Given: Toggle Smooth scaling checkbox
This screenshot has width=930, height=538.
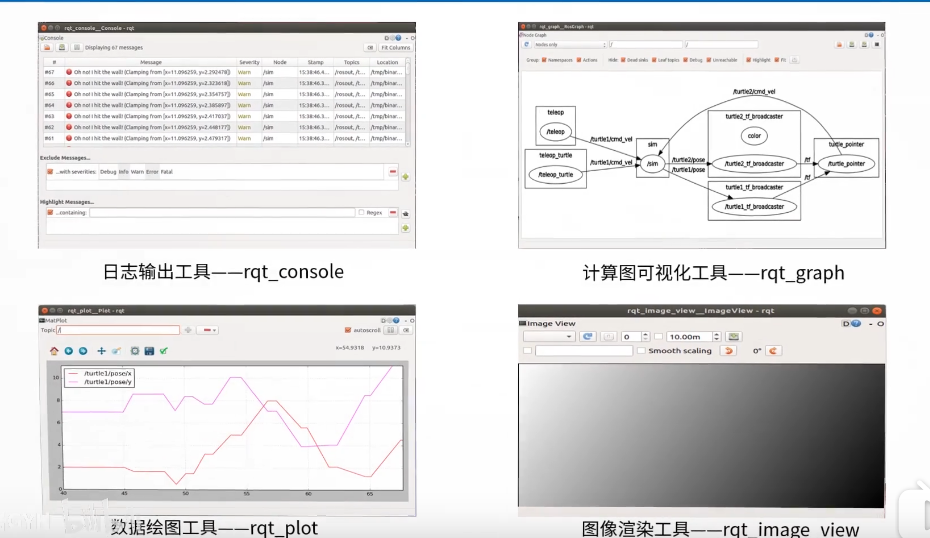Looking at the screenshot, I should pyautogui.click(x=641, y=351).
